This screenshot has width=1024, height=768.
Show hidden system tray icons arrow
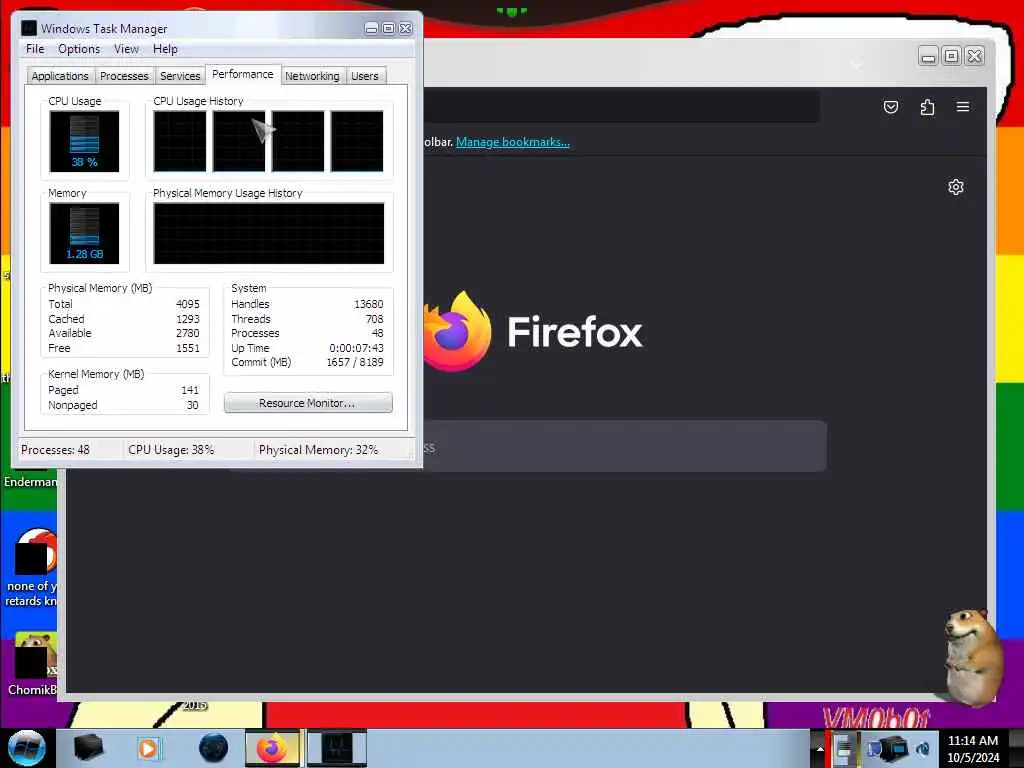pos(820,748)
